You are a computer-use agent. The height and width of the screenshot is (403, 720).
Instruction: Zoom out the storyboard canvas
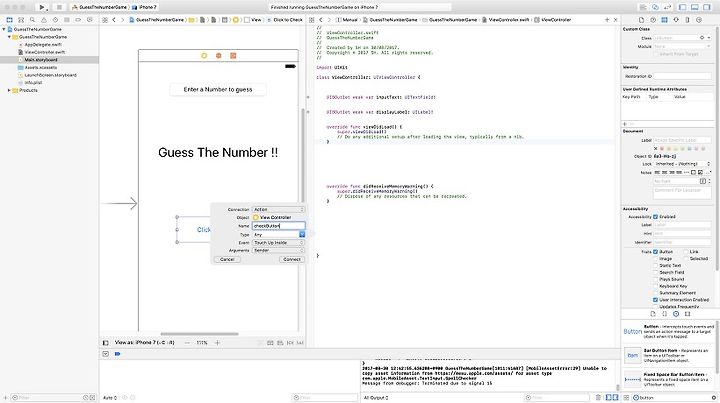click(187, 342)
